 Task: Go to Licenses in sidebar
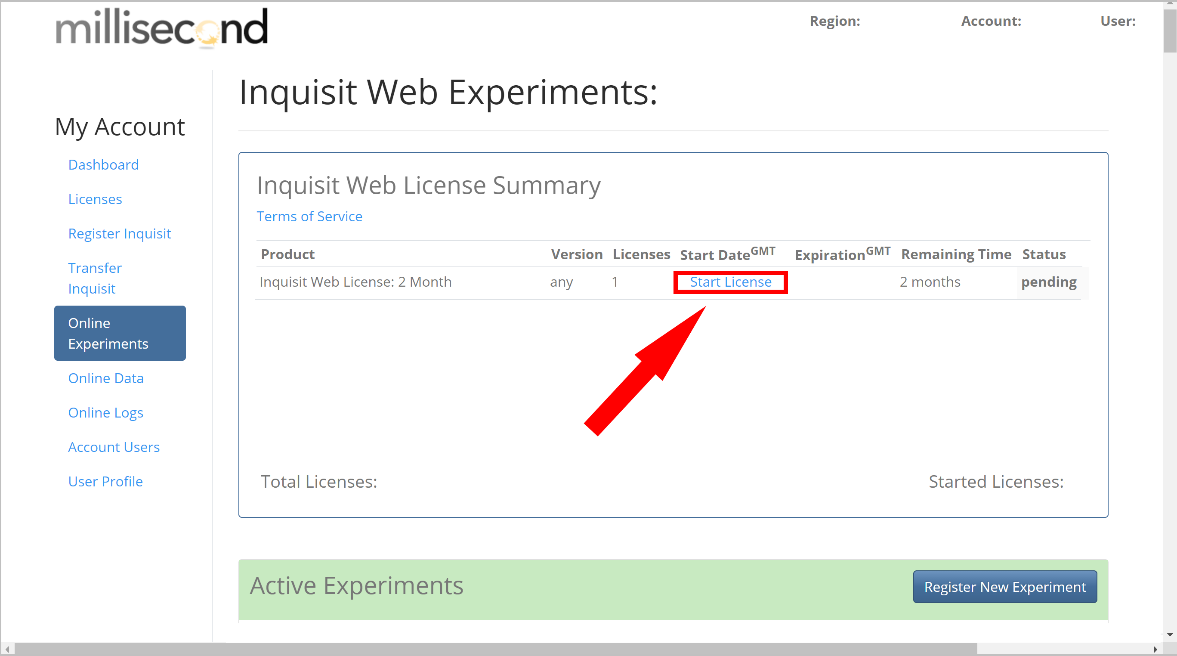coord(95,199)
